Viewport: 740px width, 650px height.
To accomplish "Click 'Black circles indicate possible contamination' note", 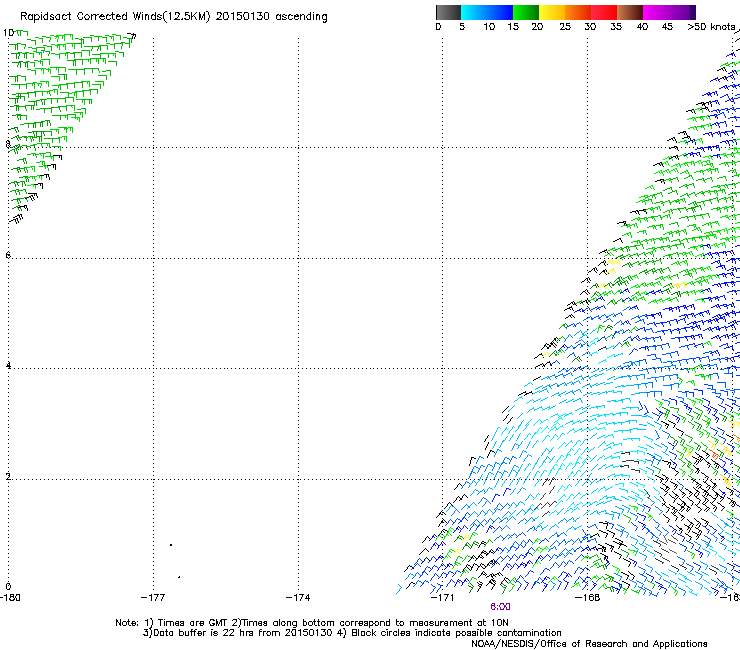I will click(456, 633).
